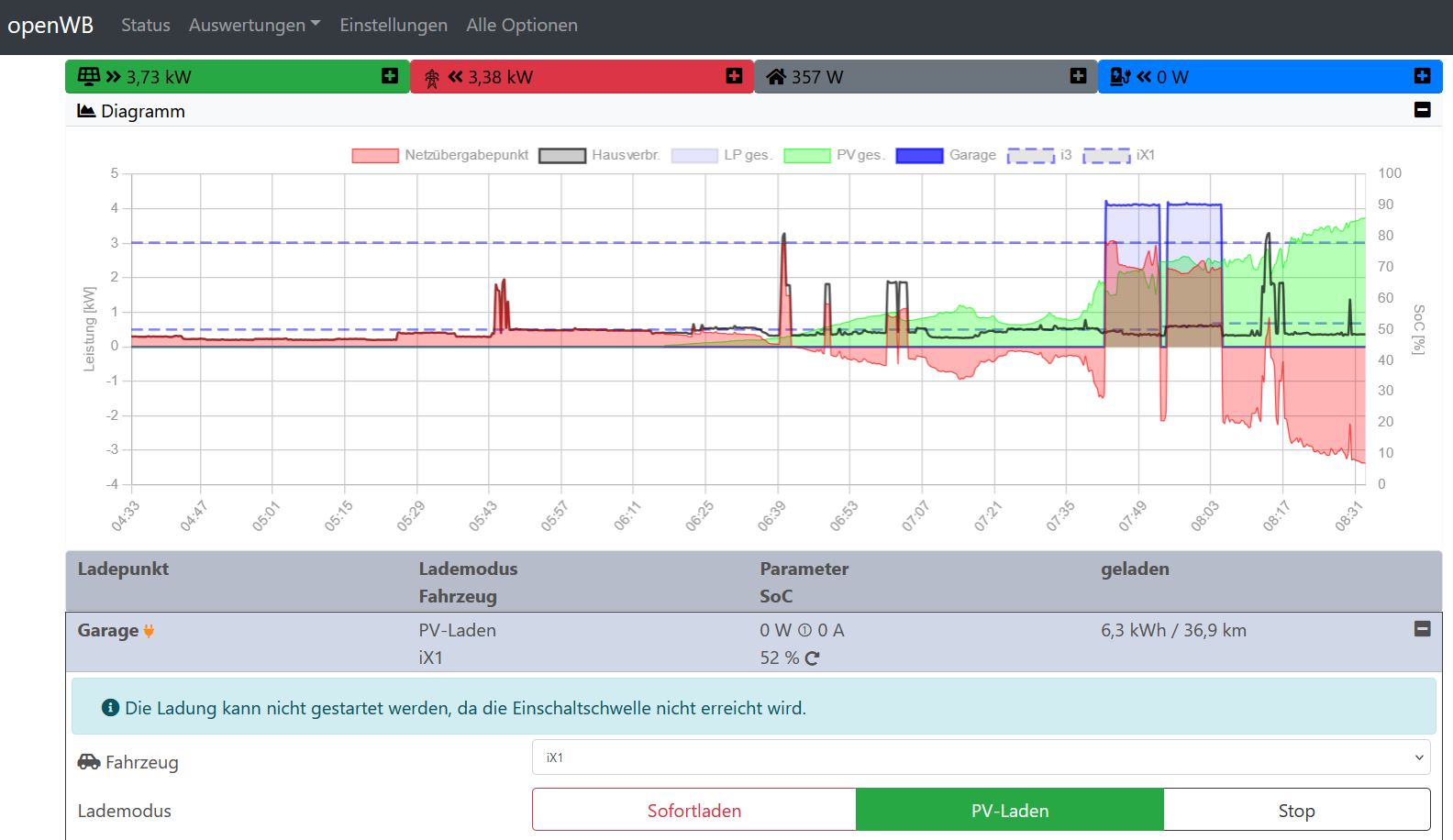Toggle i3 legend series
The height and width of the screenshot is (840, 1453).
click(x=1039, y=155)
